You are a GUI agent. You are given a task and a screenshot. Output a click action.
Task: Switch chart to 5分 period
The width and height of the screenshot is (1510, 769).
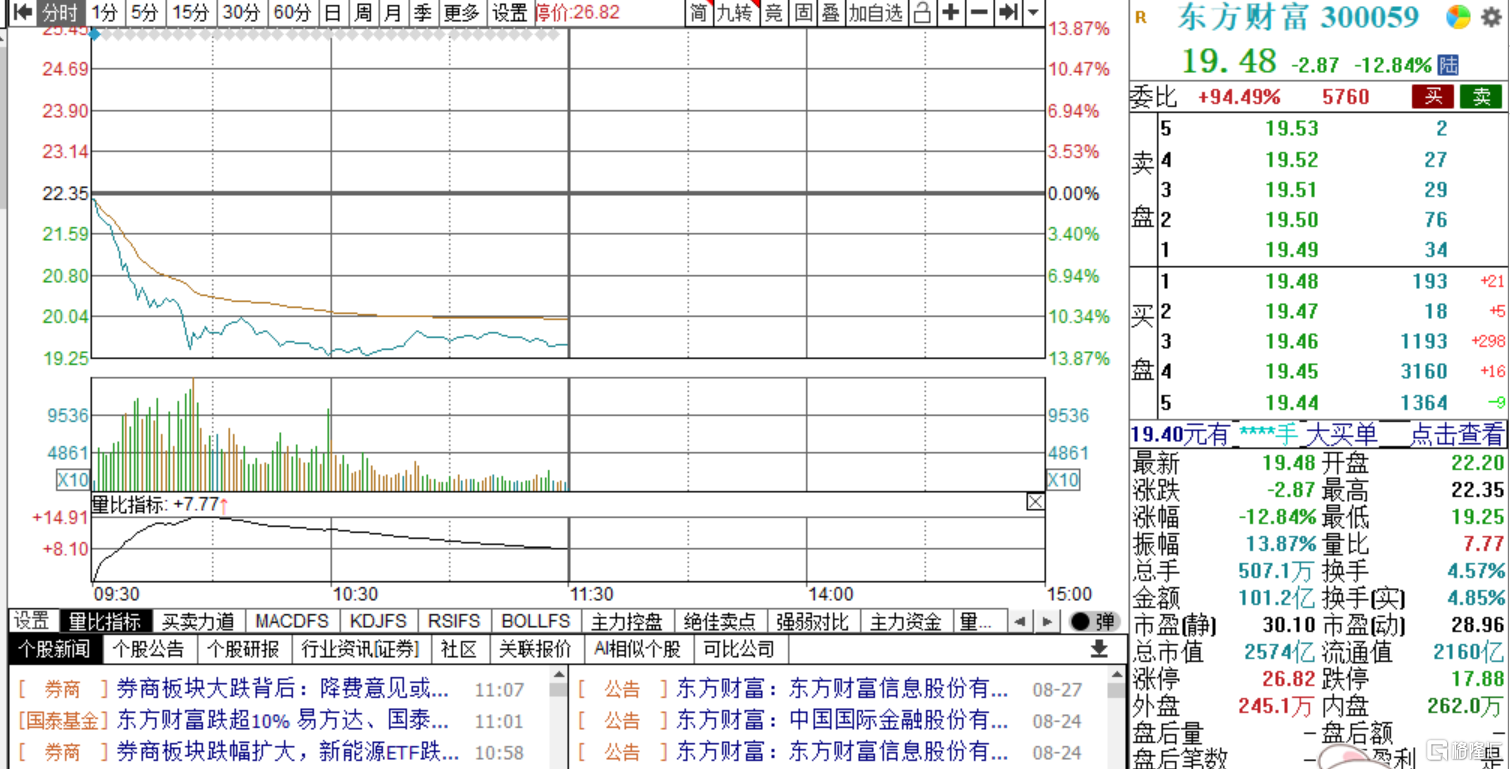tap(145, 13)
